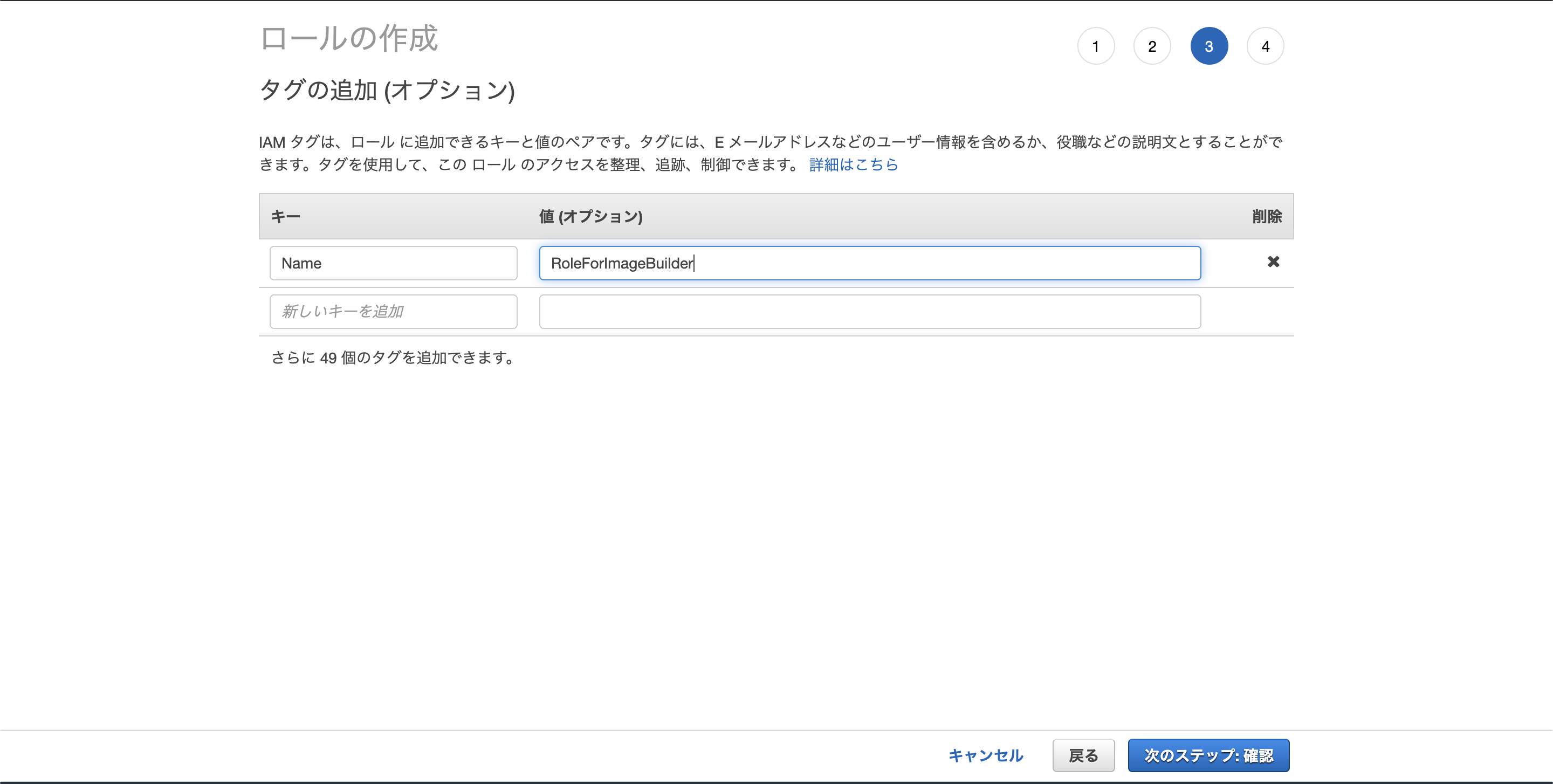Remove the Name tag with the X icon

tap(1273, 262)
